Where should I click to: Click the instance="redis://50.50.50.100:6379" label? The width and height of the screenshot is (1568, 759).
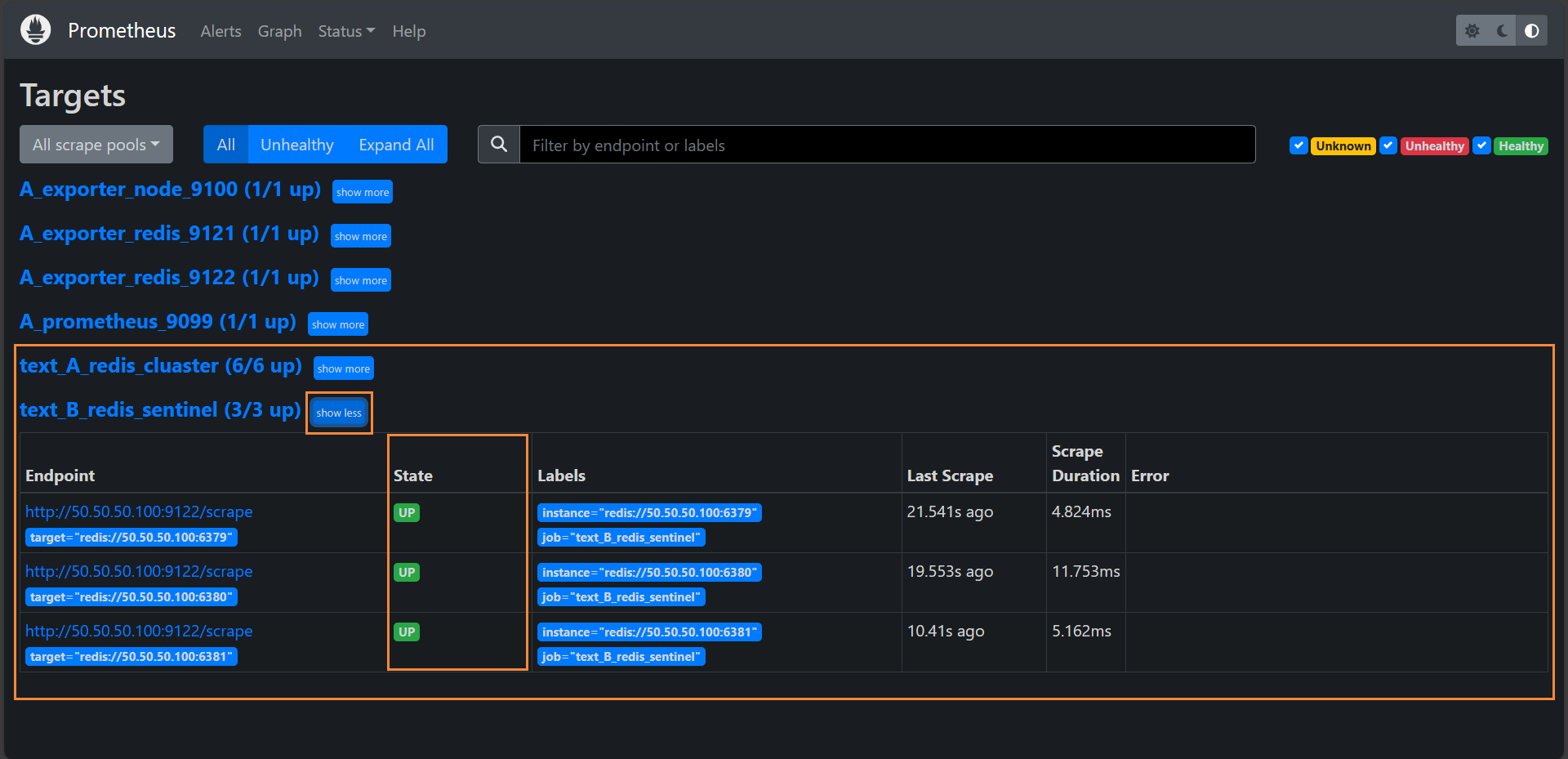(x=649, y=513)
